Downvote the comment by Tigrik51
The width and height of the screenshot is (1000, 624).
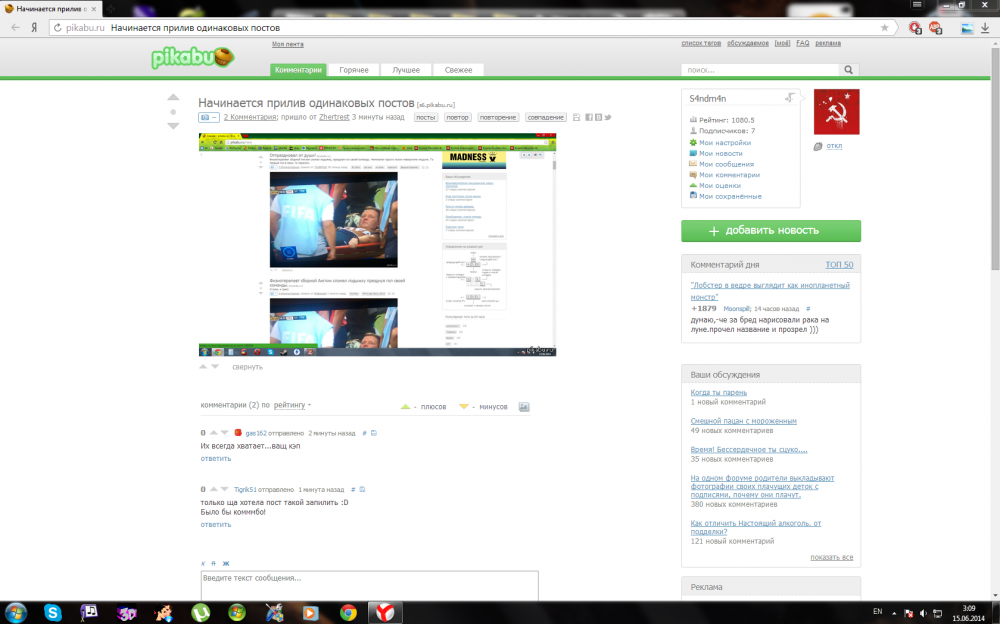(x=225, y=490)
